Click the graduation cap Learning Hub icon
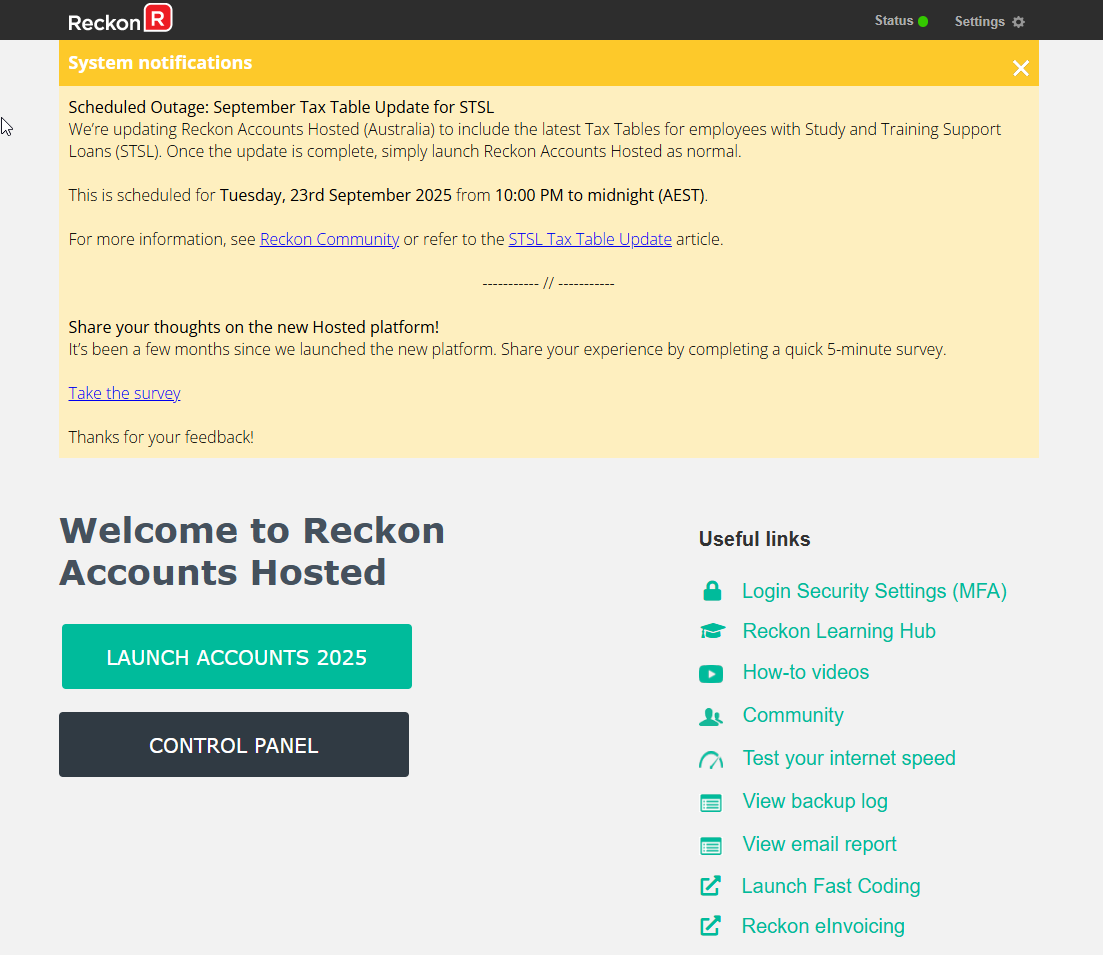This screenshot has height=955, width=1103. pyautogui.click(x=712, y=631)
